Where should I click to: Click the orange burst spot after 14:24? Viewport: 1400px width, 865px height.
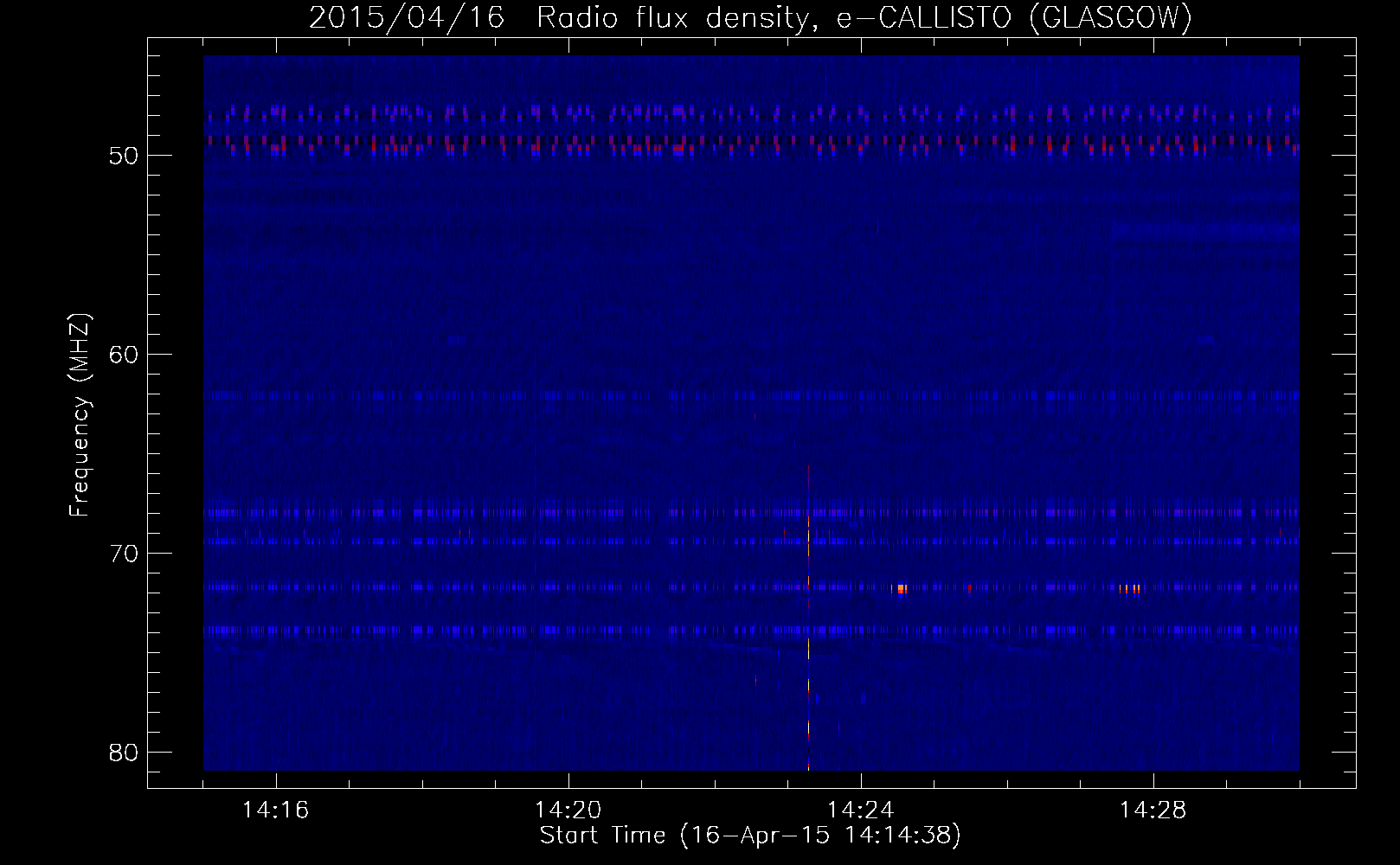900,589
